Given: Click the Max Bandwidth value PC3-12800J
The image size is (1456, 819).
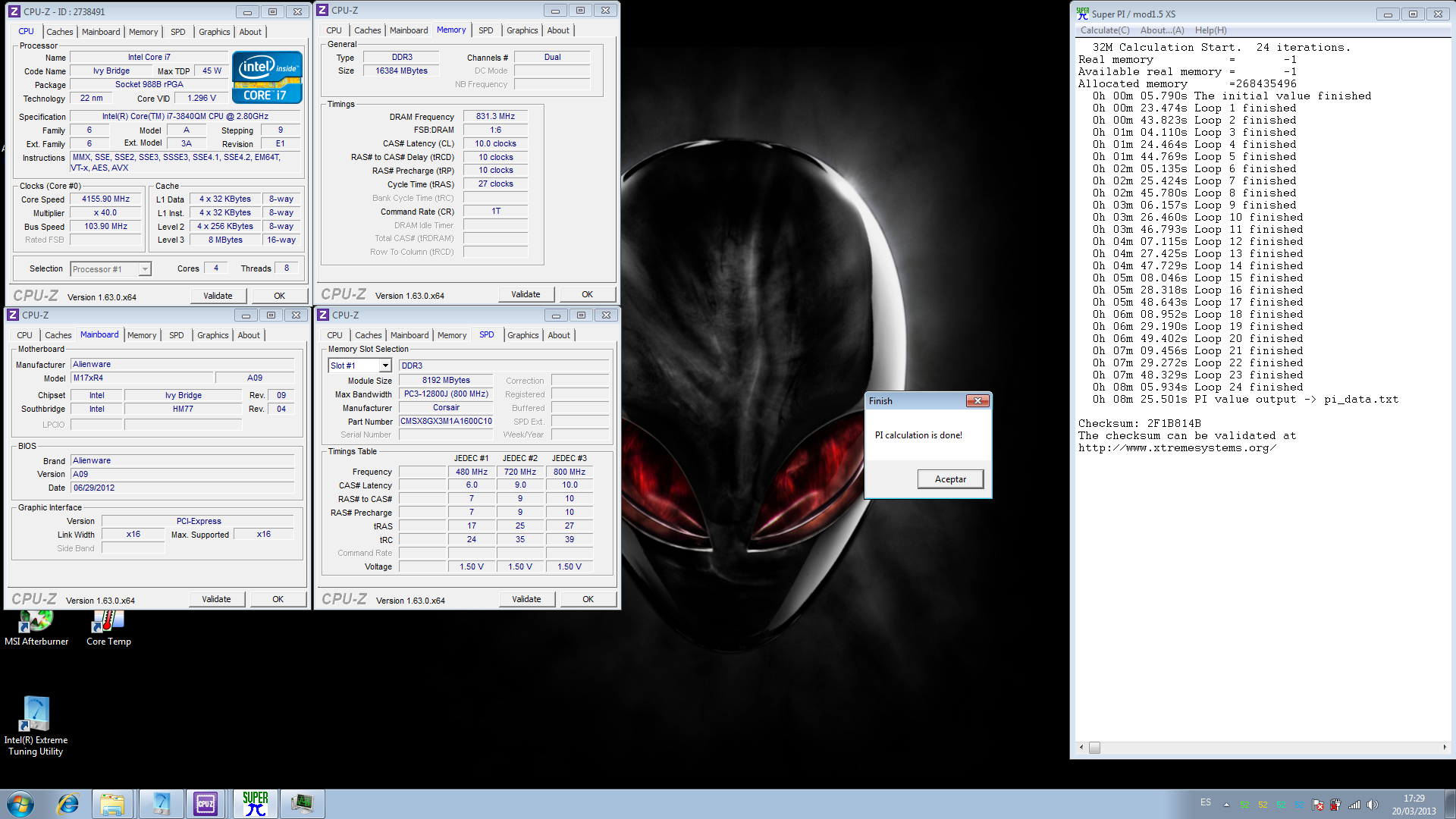Looking at the screenshot, I should (446, 394).
